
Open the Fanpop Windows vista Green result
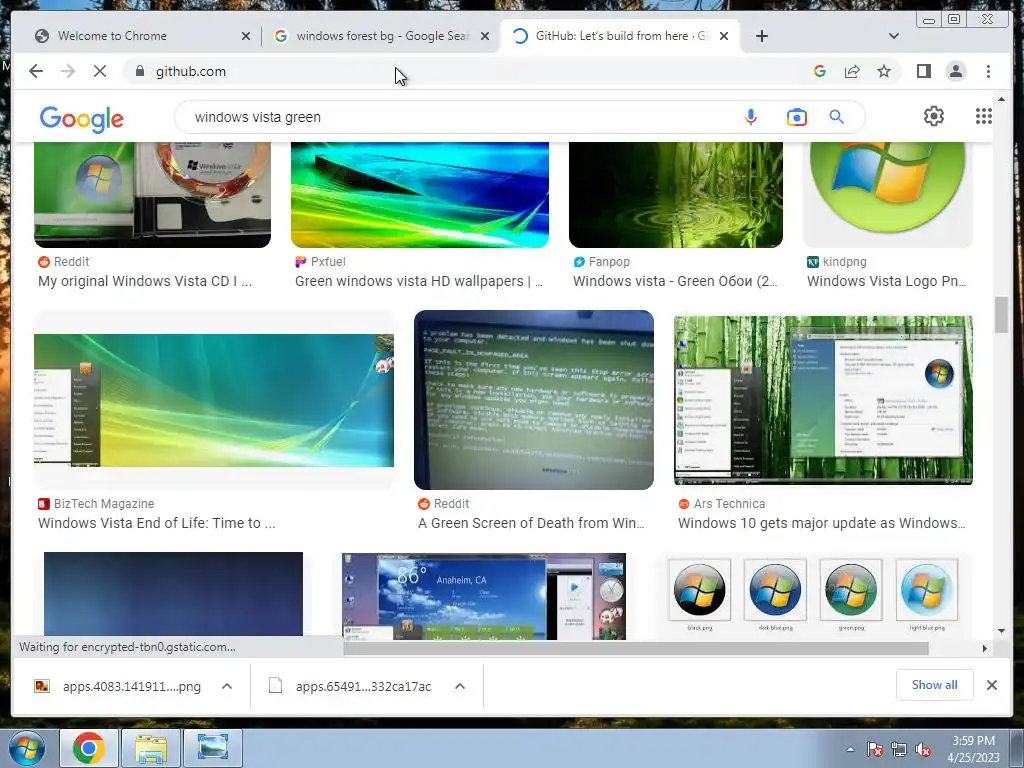675,281
